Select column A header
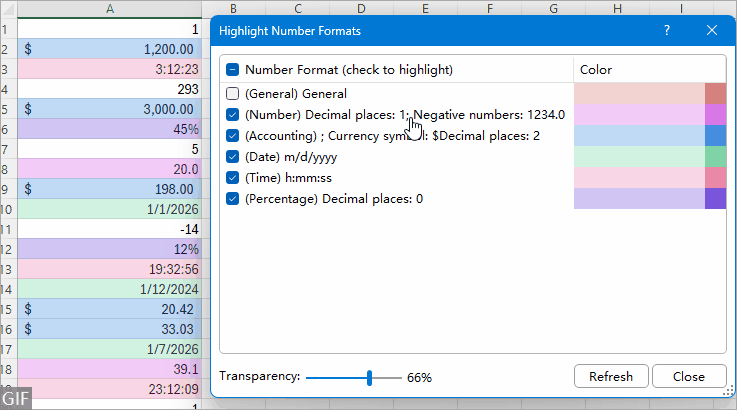Viewport: 737px width, 410px height. pos(109,9)
